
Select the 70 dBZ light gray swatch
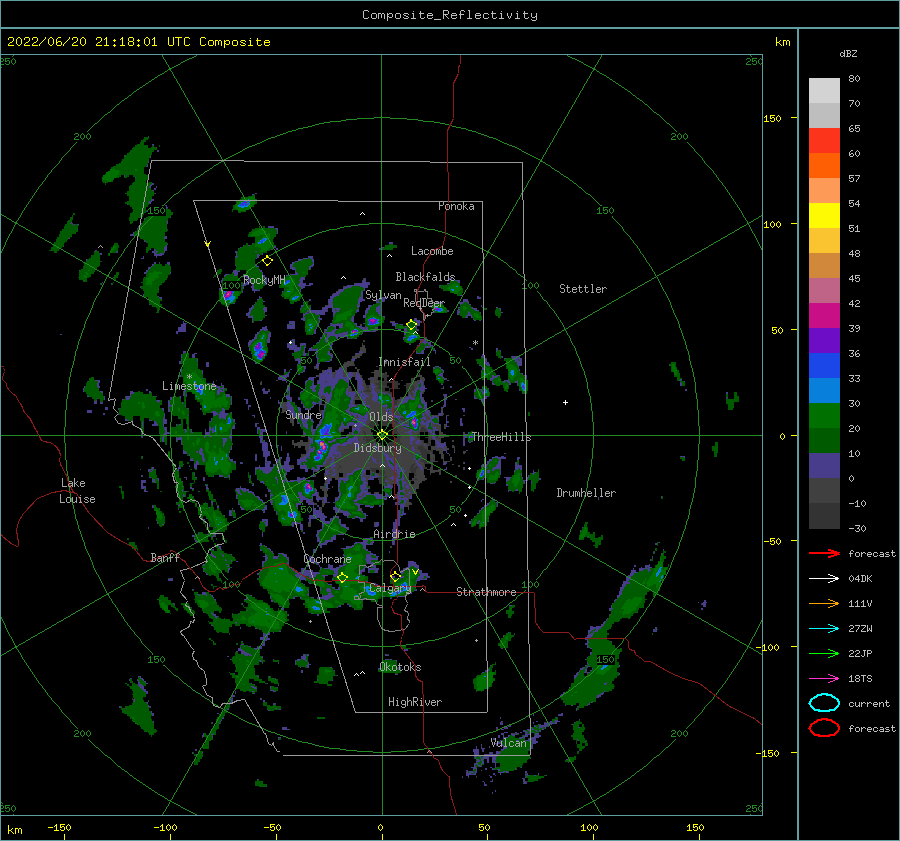pos(824,91)
